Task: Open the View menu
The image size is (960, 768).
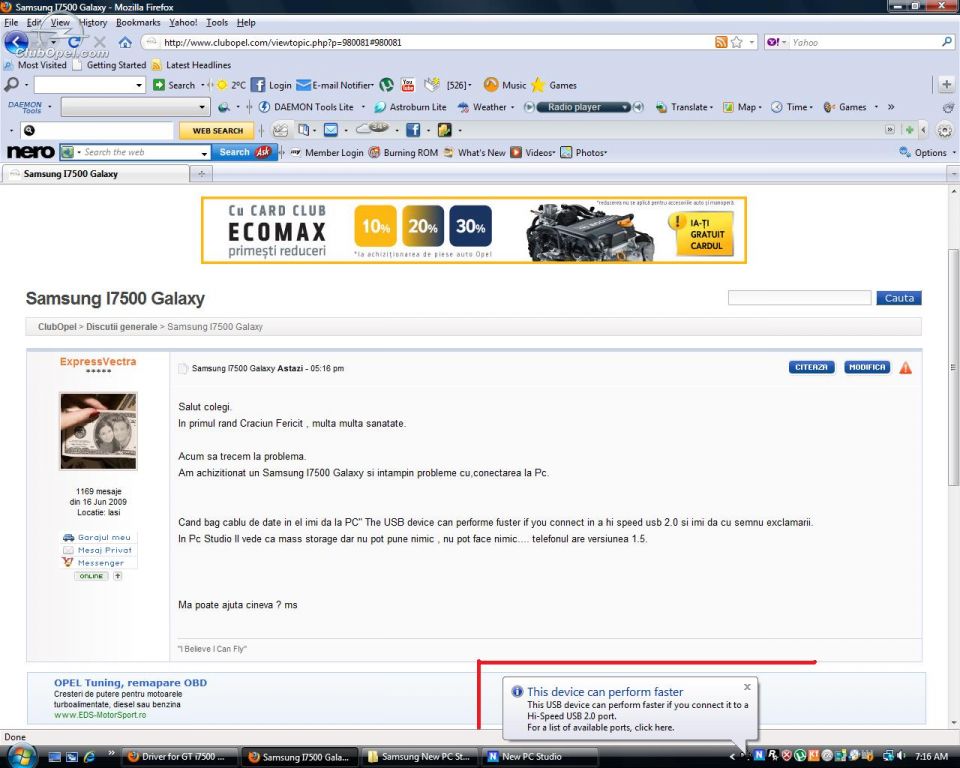Action: [60, 23]
